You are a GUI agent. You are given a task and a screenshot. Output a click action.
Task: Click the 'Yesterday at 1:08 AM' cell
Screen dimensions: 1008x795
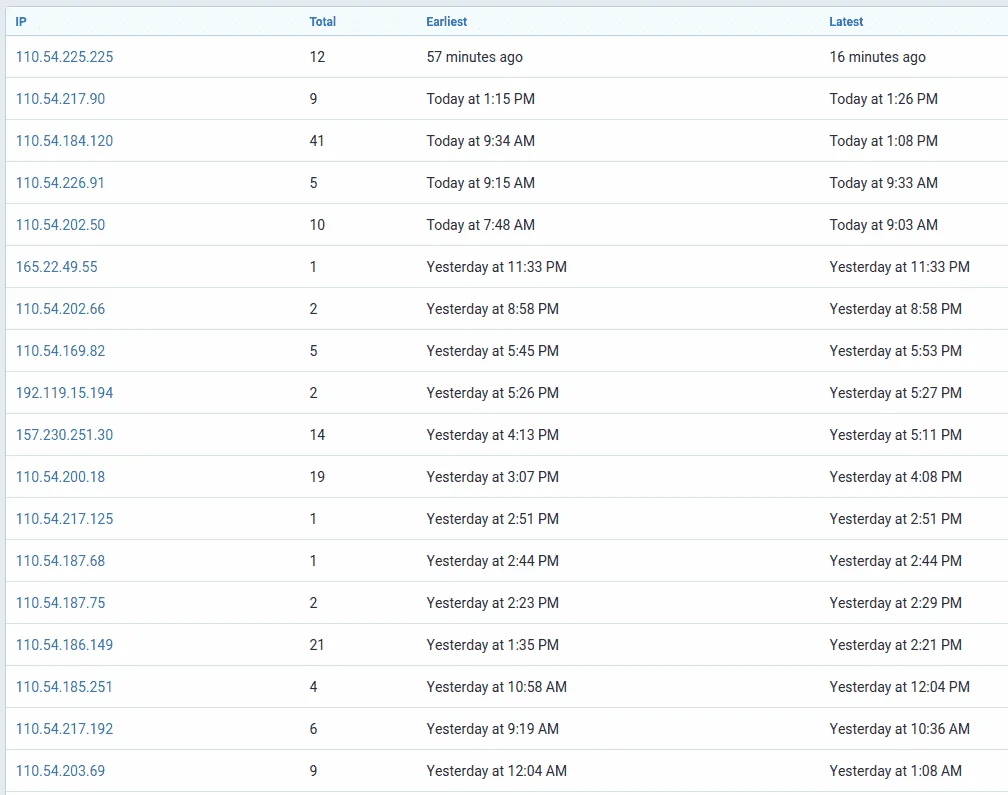point(896,771)
